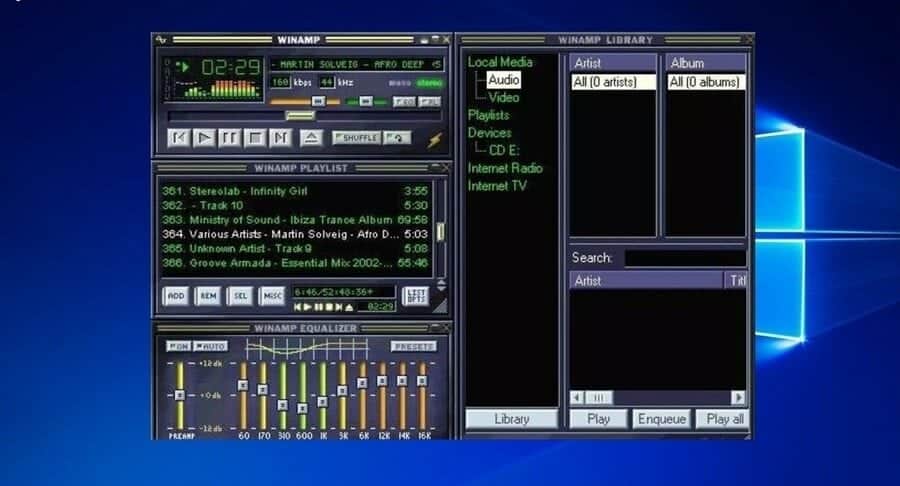This screenshot has width=900, height=486.
Task: Click mini eject icon in playlist window
Action: (x=349, y=307)
